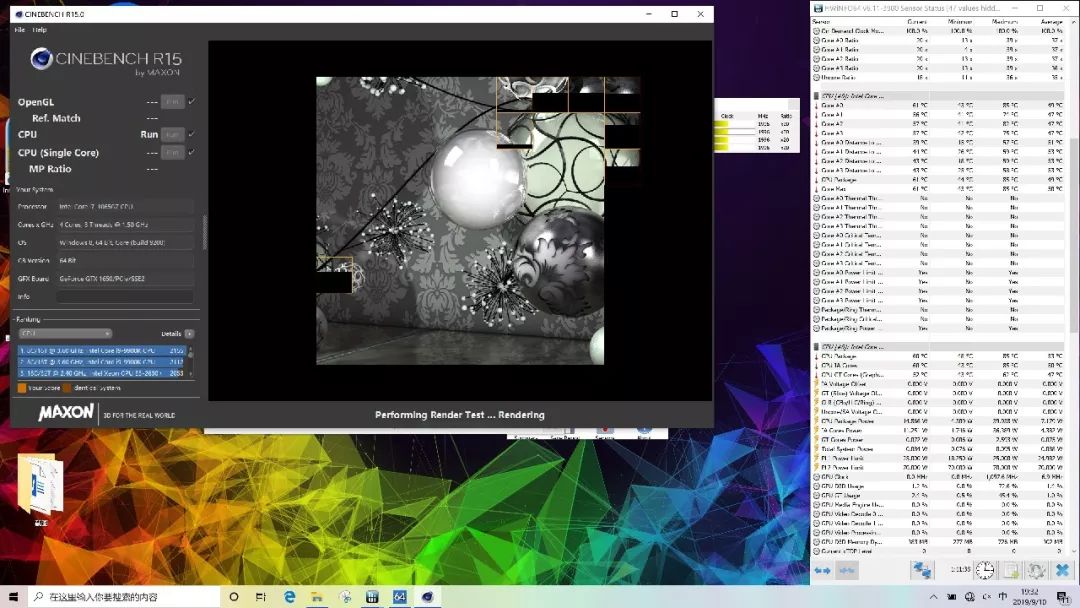Click the ranking list scrollbar
This screenshot has width=1080, height=608.
(191, 361)
